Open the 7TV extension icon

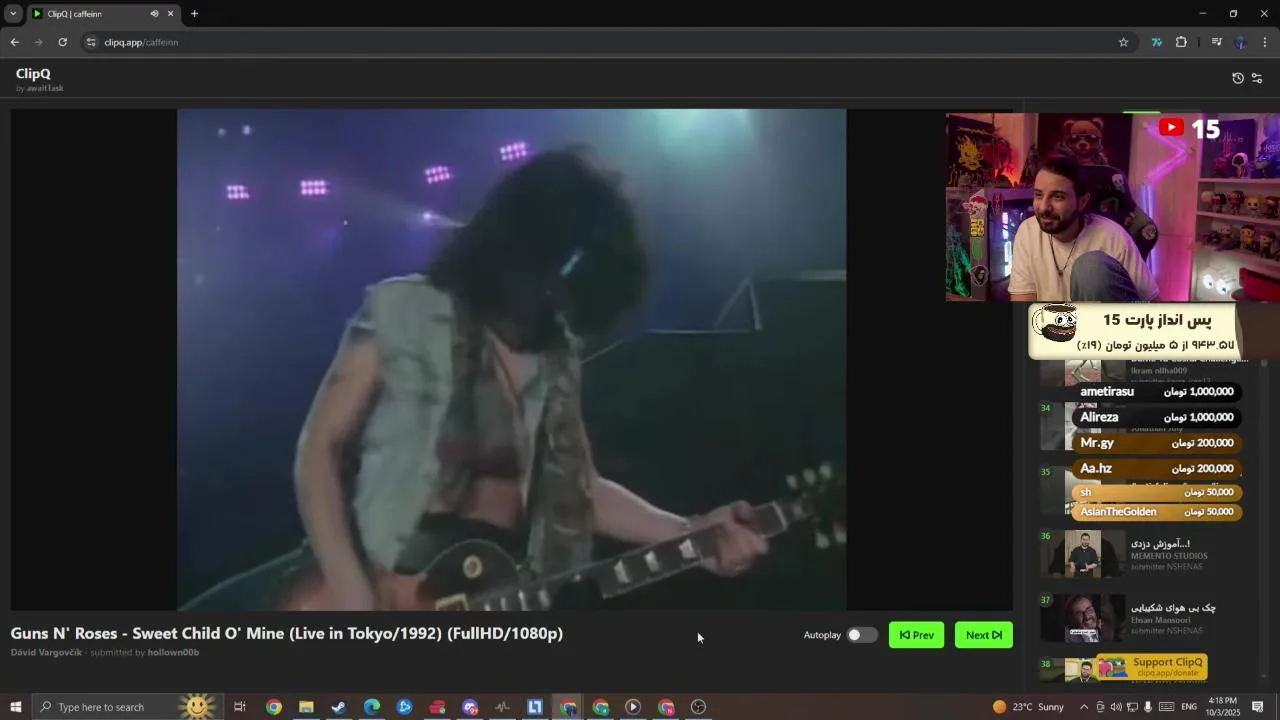tap(1156, 42)
